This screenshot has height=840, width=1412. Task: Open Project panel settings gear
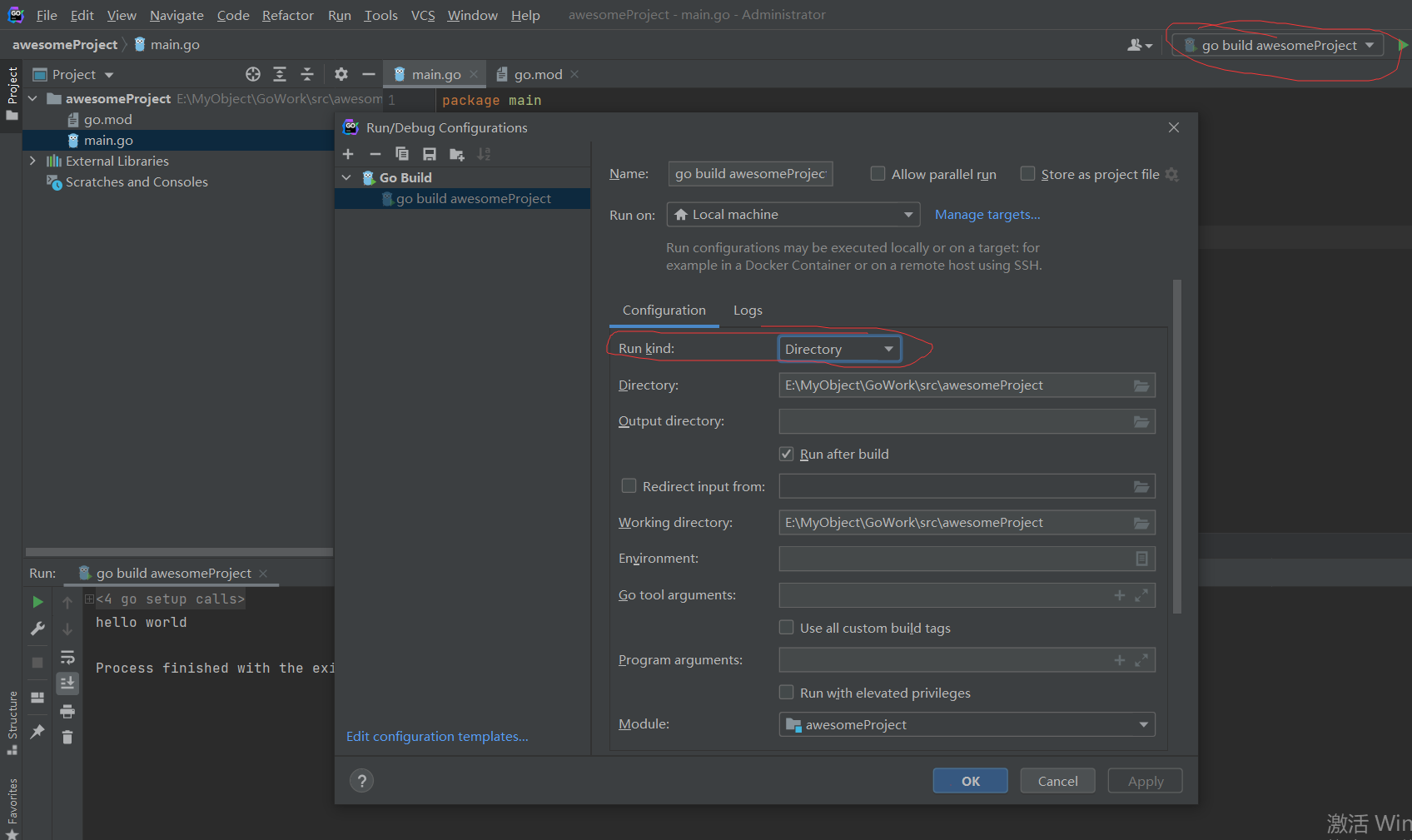[341, 74]
